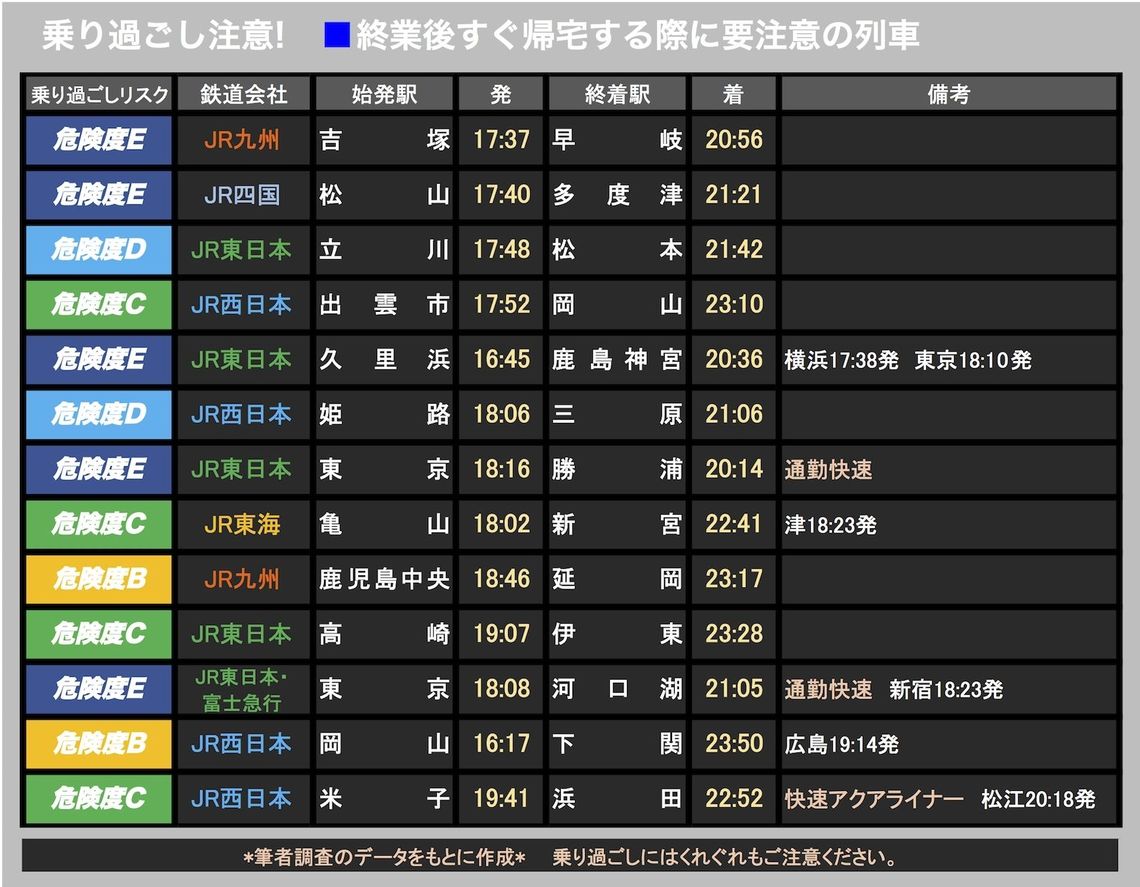Click the destination 延岡
The width and height of the screenshot is (1140, 887).
coord(617,579)
